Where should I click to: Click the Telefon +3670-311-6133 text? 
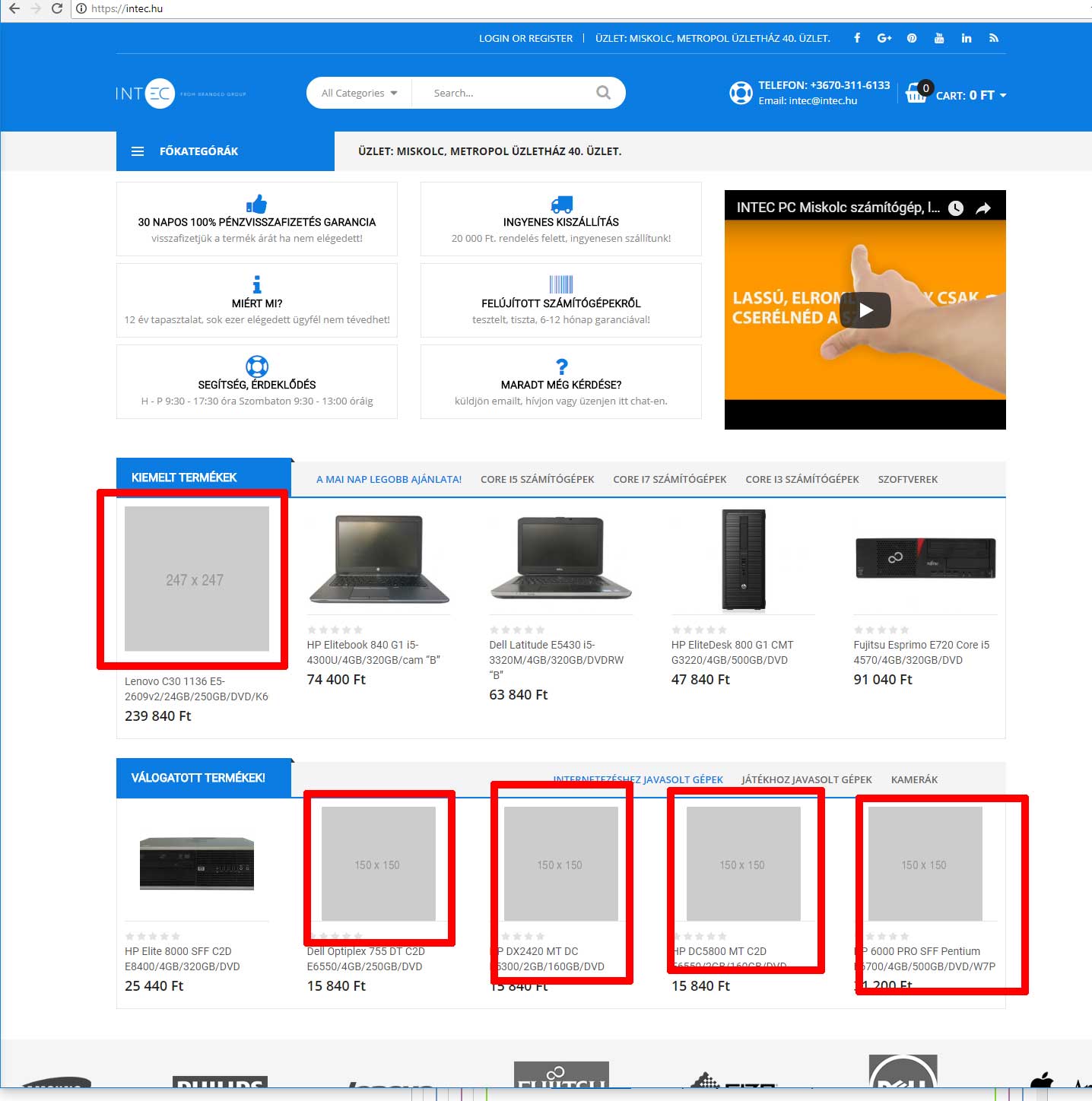tap(824, 85)
